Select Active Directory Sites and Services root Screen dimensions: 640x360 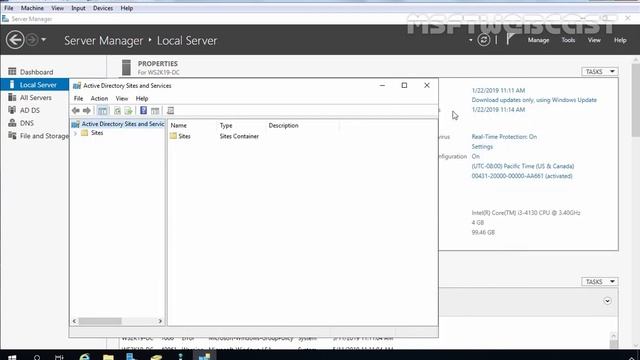tap(123, 124)
